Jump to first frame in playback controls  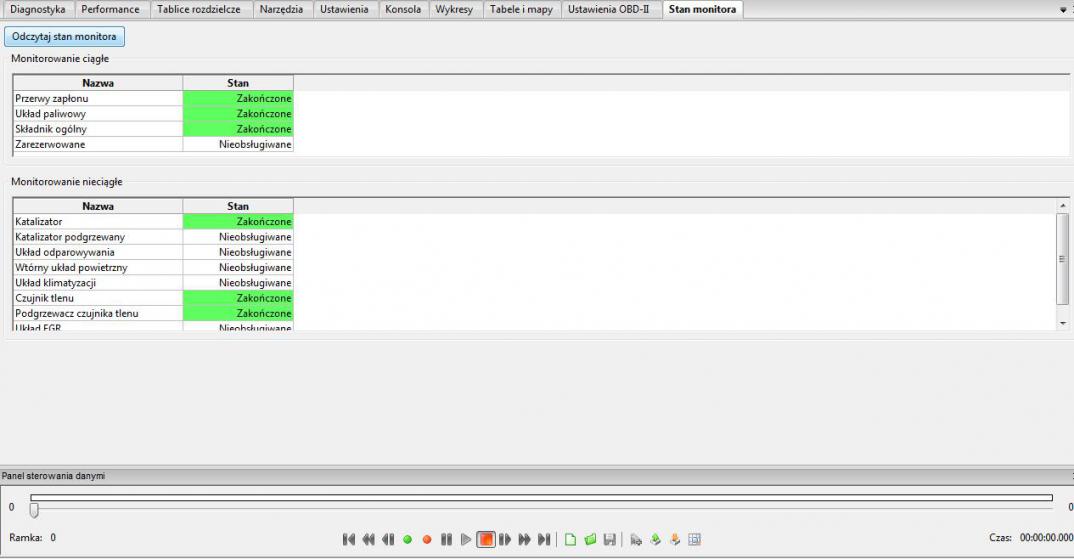[349, 540]
